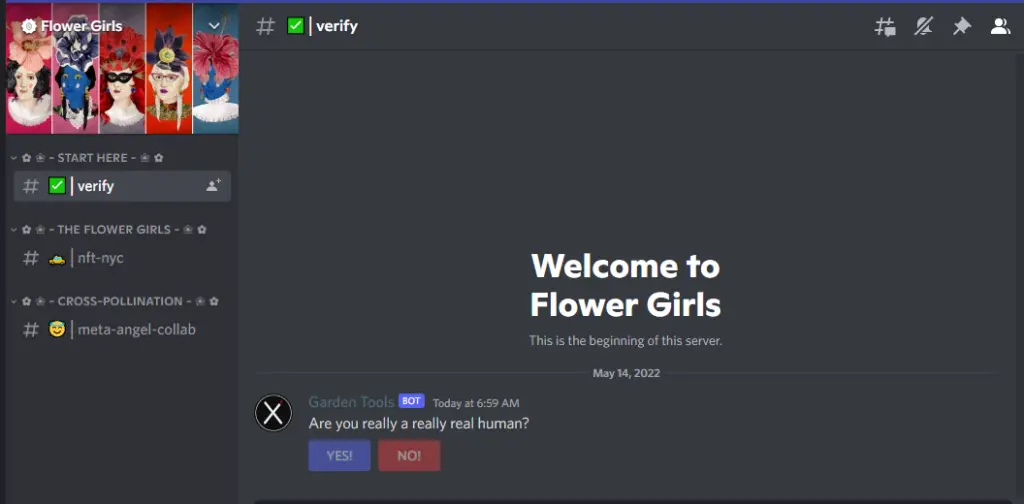
Task: Collapse the START HERE category
Action: pyautogui.click(x=92, y=158)
